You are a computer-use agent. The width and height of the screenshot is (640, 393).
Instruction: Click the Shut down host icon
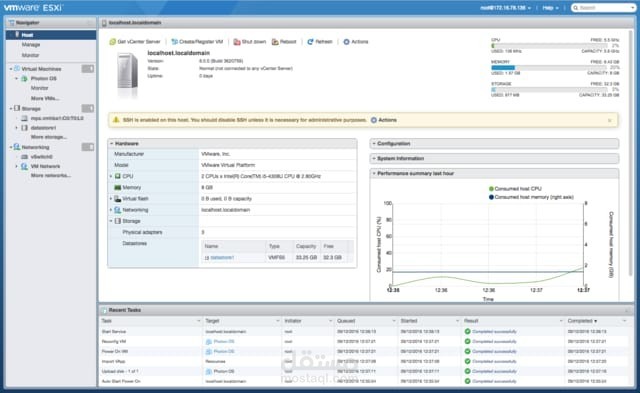237,42
